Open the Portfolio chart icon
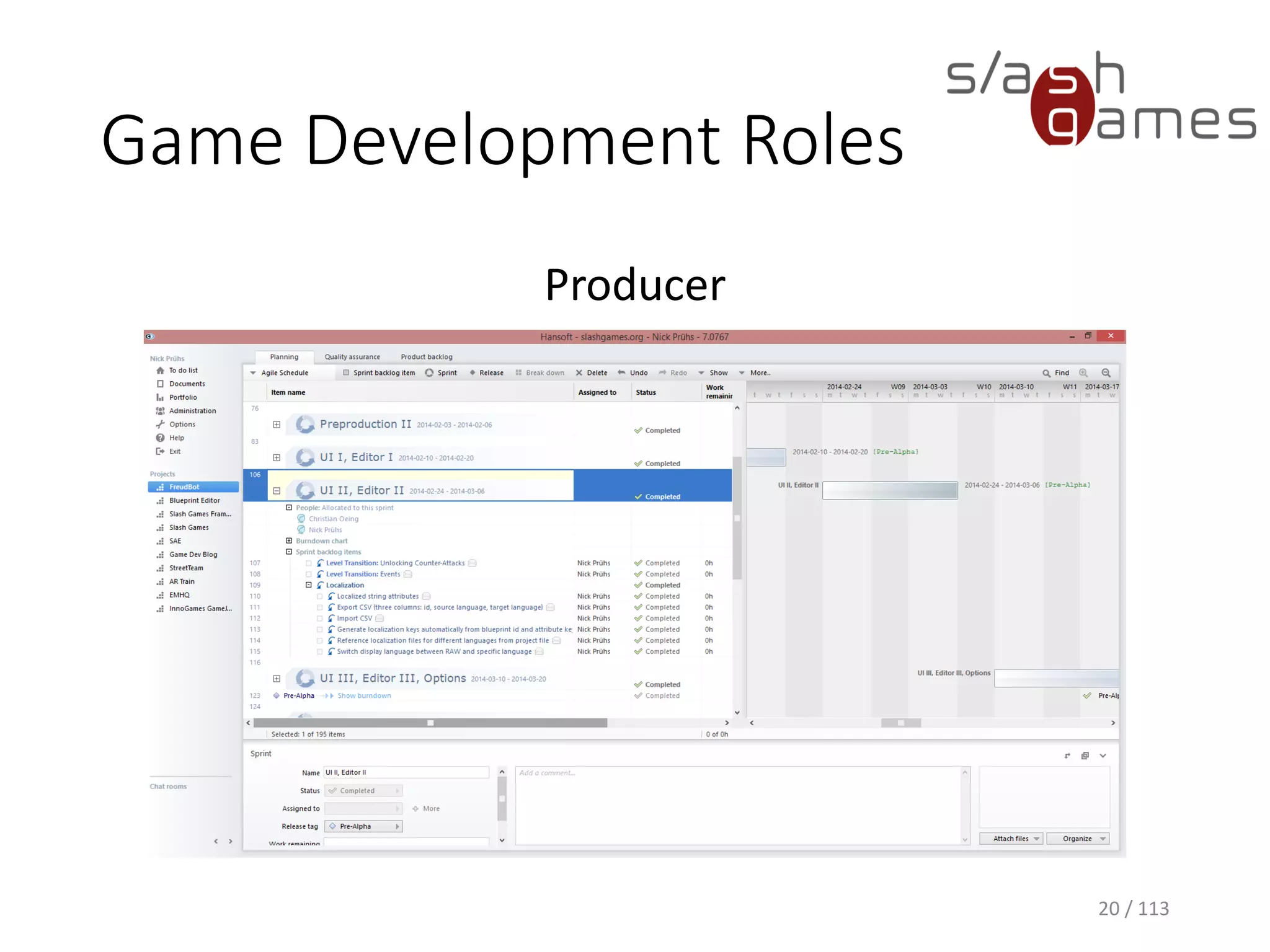1270x952 pixels. 160,398
